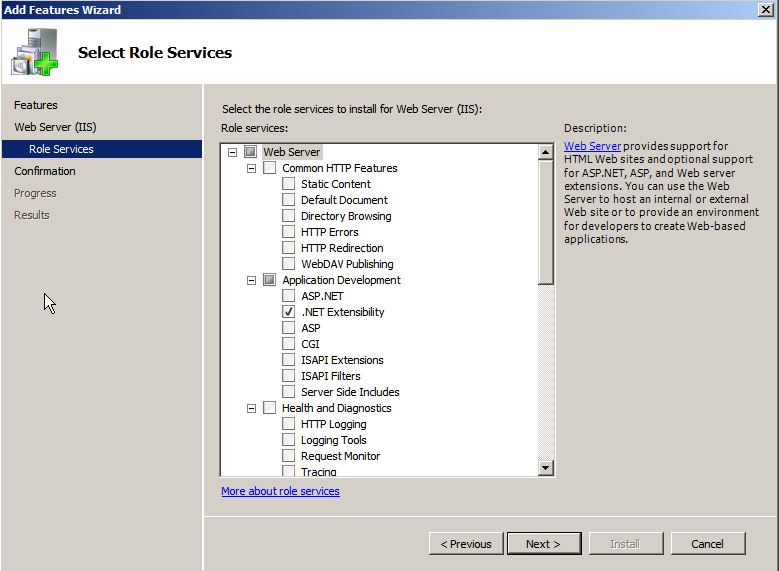Screen dimensions: 779x571
Task: Collapse Health and Diagnostics node
Action: pyautogui.click(x=251, y=408)
